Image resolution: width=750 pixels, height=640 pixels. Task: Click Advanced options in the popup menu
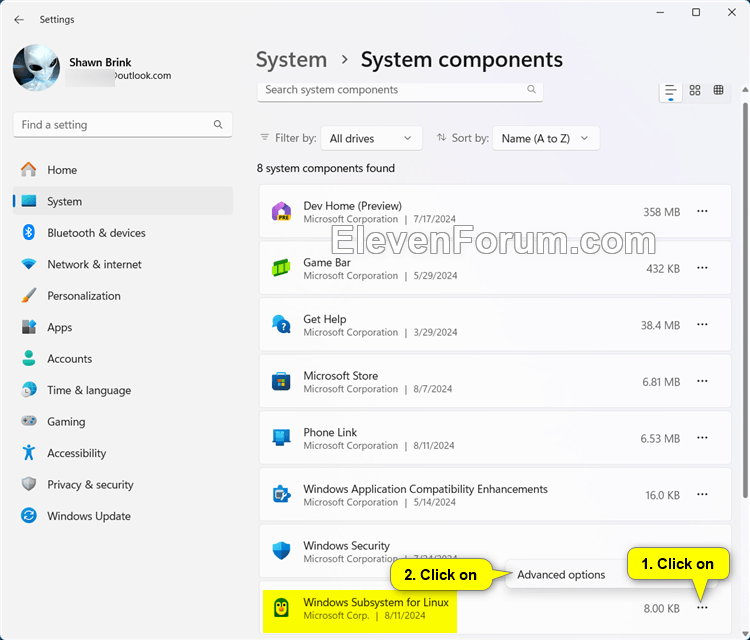coord(561,574)
